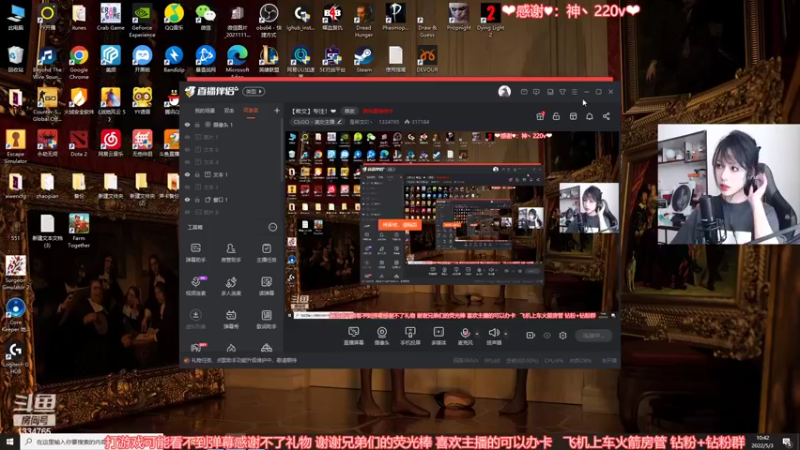
Task: Select the highlighted orange scene tab
Action: [x=251, y=111]
